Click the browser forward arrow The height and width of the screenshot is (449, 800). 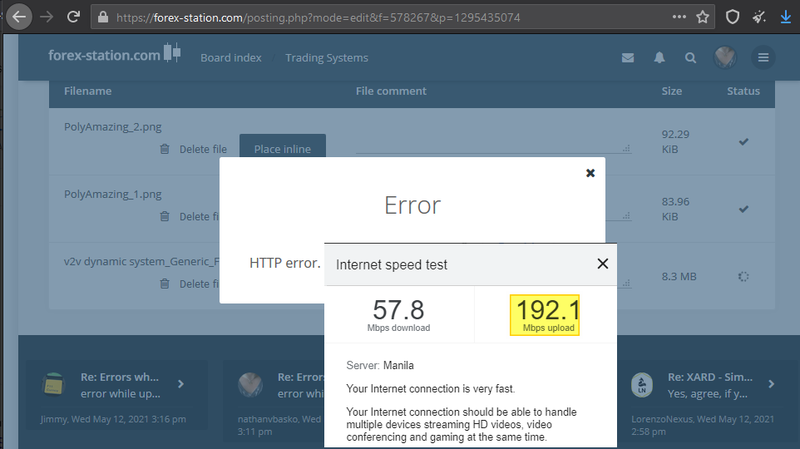point(46,17)
